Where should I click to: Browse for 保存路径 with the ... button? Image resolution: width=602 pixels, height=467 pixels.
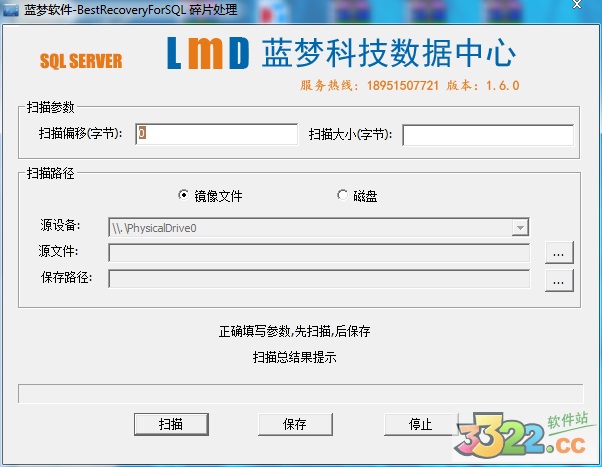[x=559, y=280]
